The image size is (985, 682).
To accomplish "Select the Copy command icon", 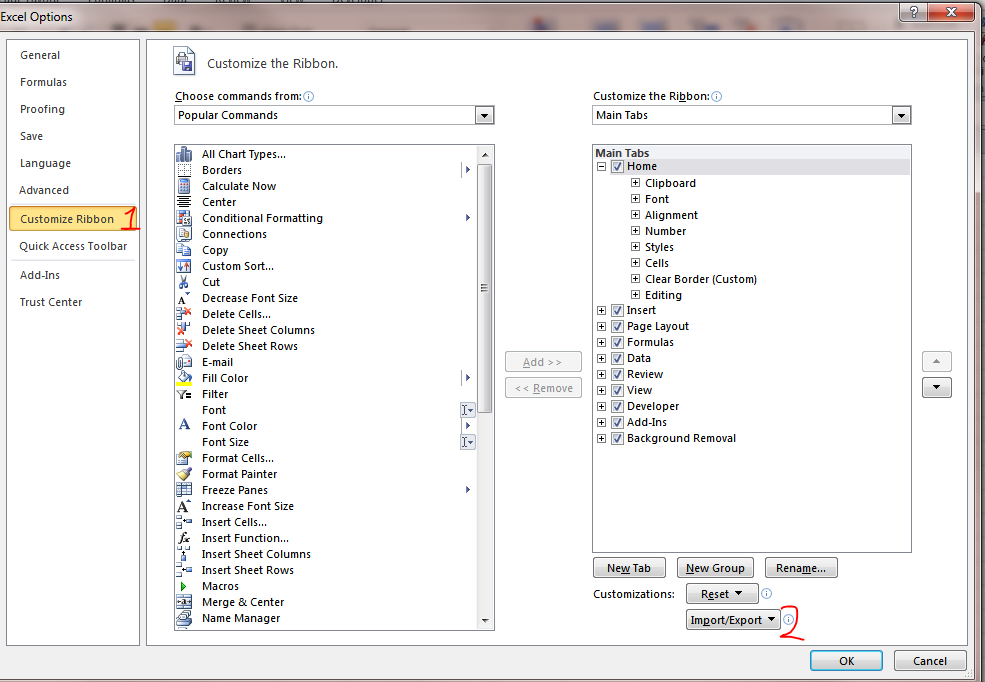I will coord(184,250).
